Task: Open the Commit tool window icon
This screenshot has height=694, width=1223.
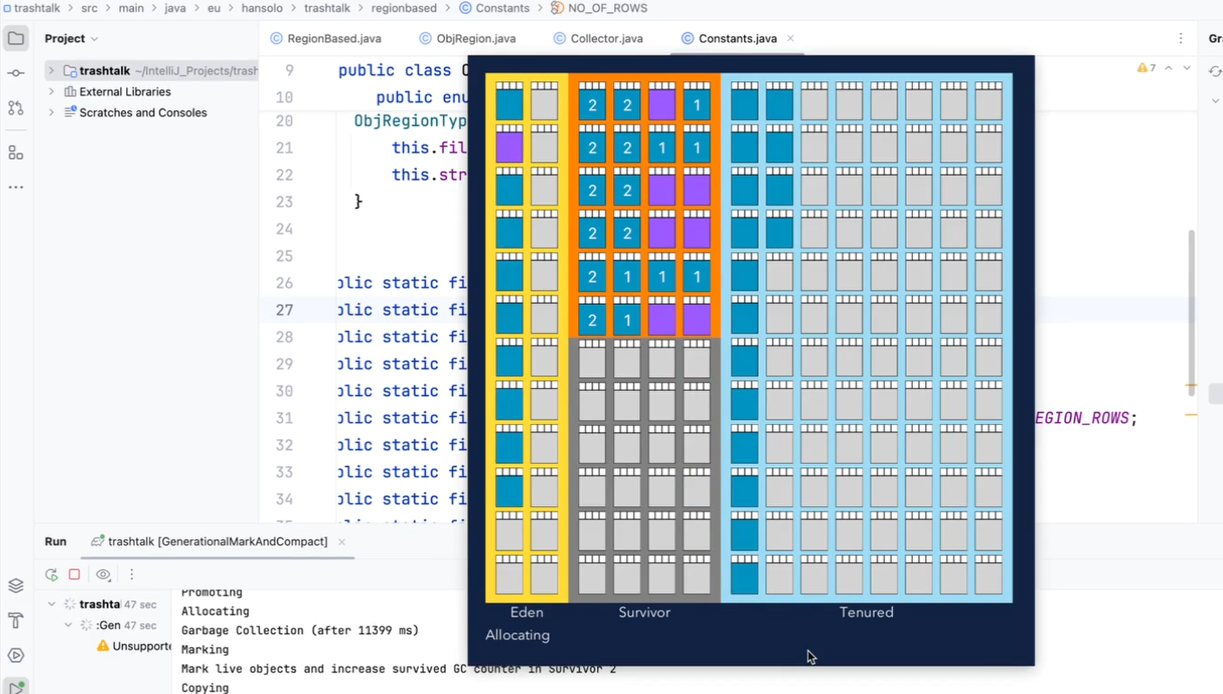Action: click(x=16, y=73)
